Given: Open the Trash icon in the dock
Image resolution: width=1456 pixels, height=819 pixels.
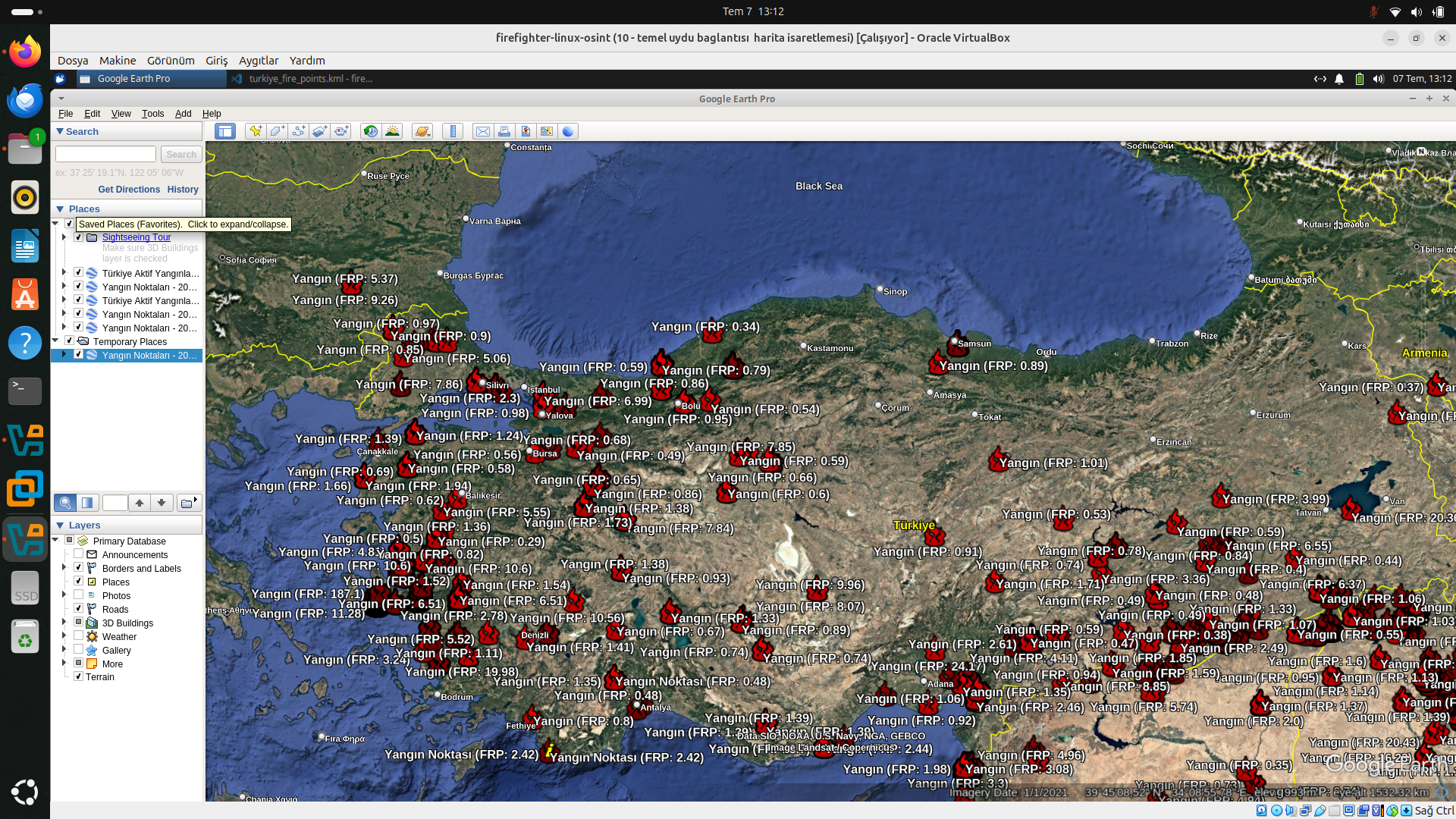Looking at the screenshot, I should 25,635.
